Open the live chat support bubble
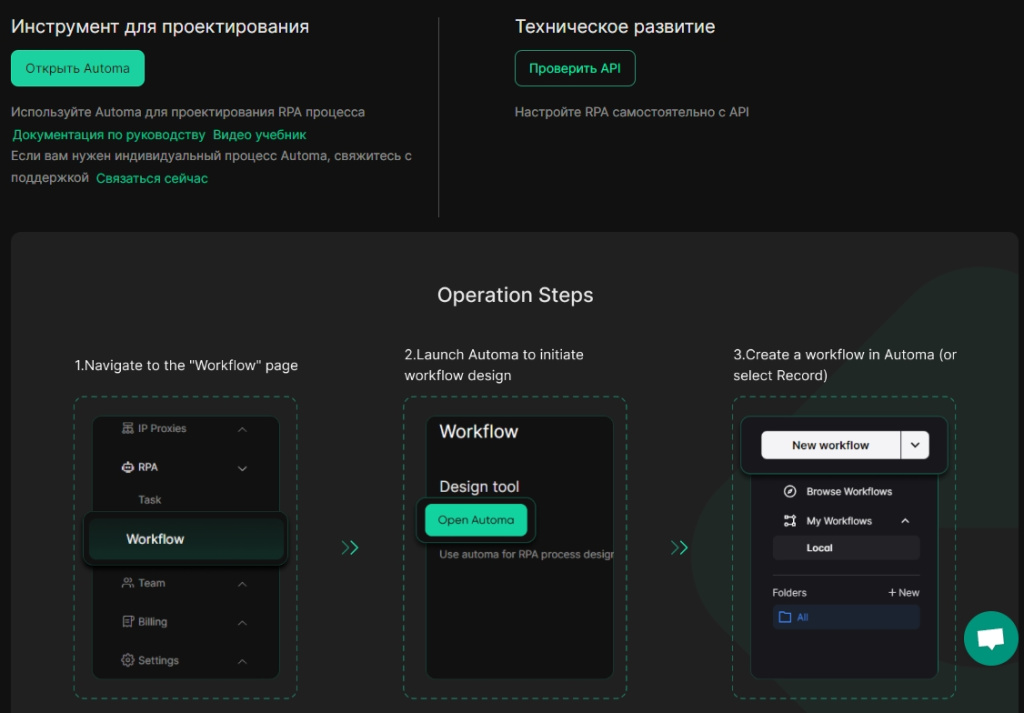 [x=991, y=639]
